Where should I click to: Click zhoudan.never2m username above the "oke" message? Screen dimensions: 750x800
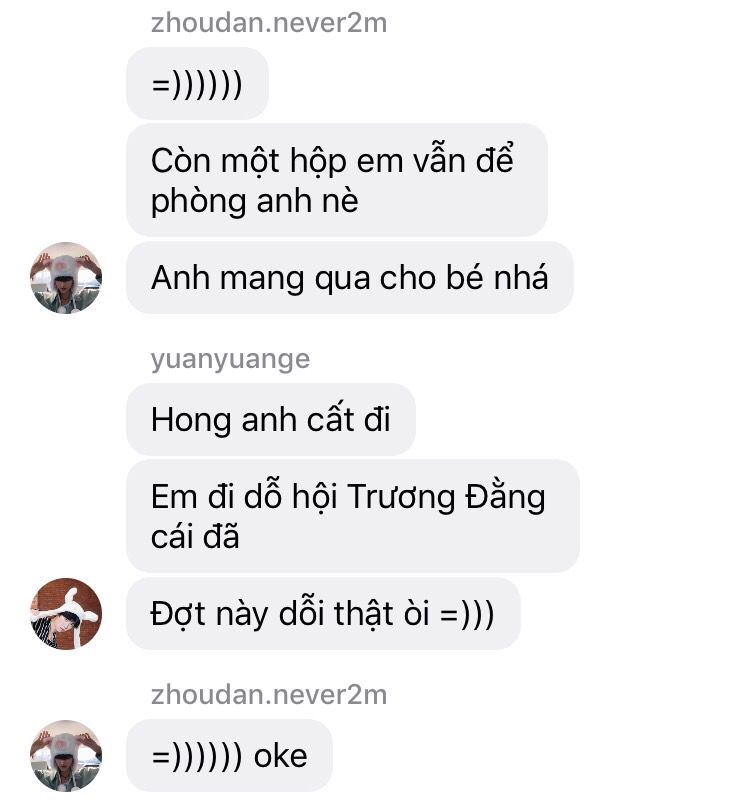[269, 695]
